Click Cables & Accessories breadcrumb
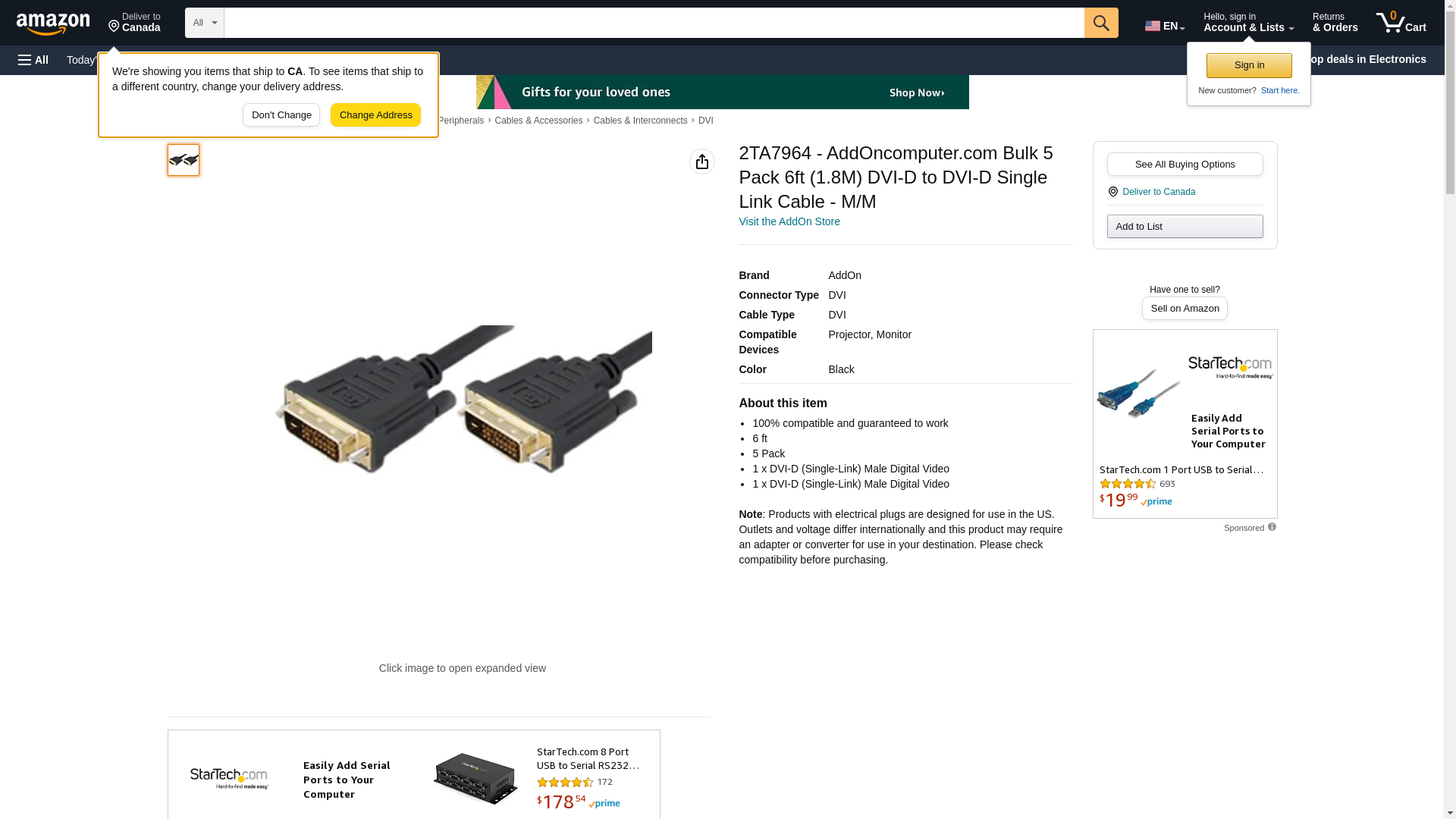This screenshot has width=1456, height=819. 538,121
